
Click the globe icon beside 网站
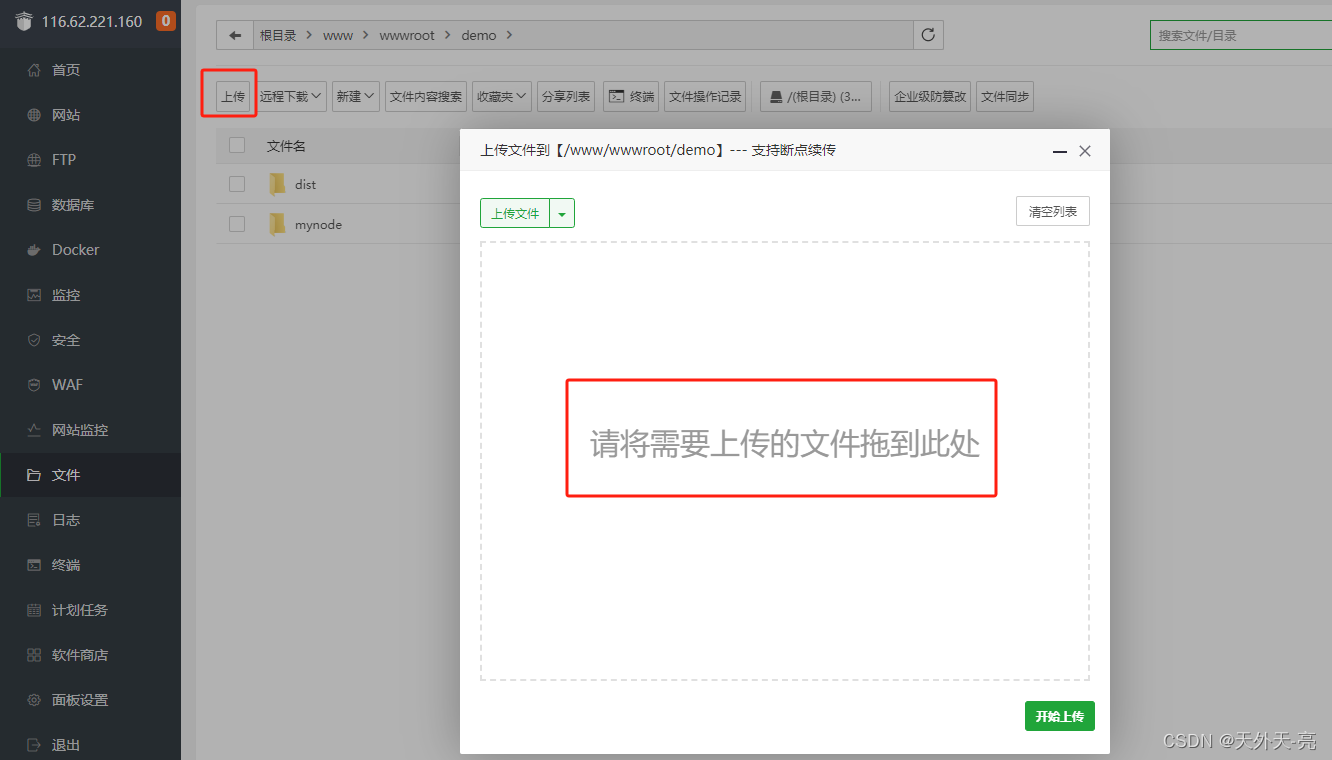coord(34,115)
